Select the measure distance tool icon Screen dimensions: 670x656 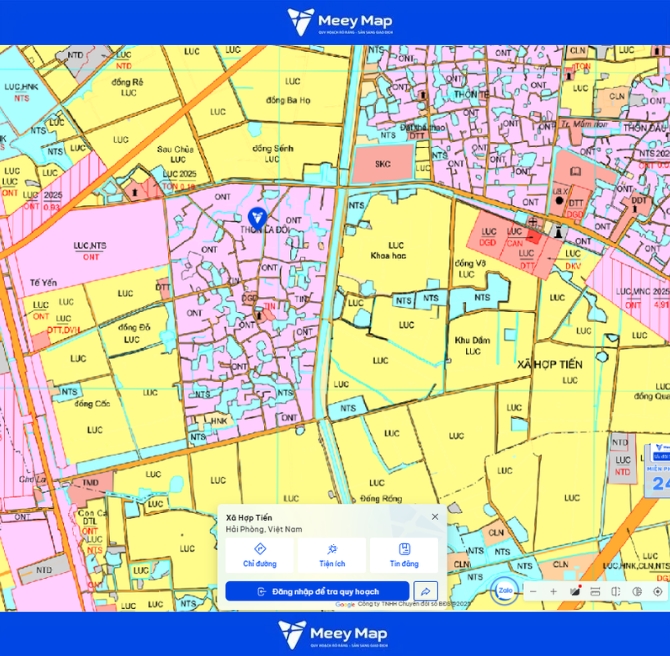(595, 591)
